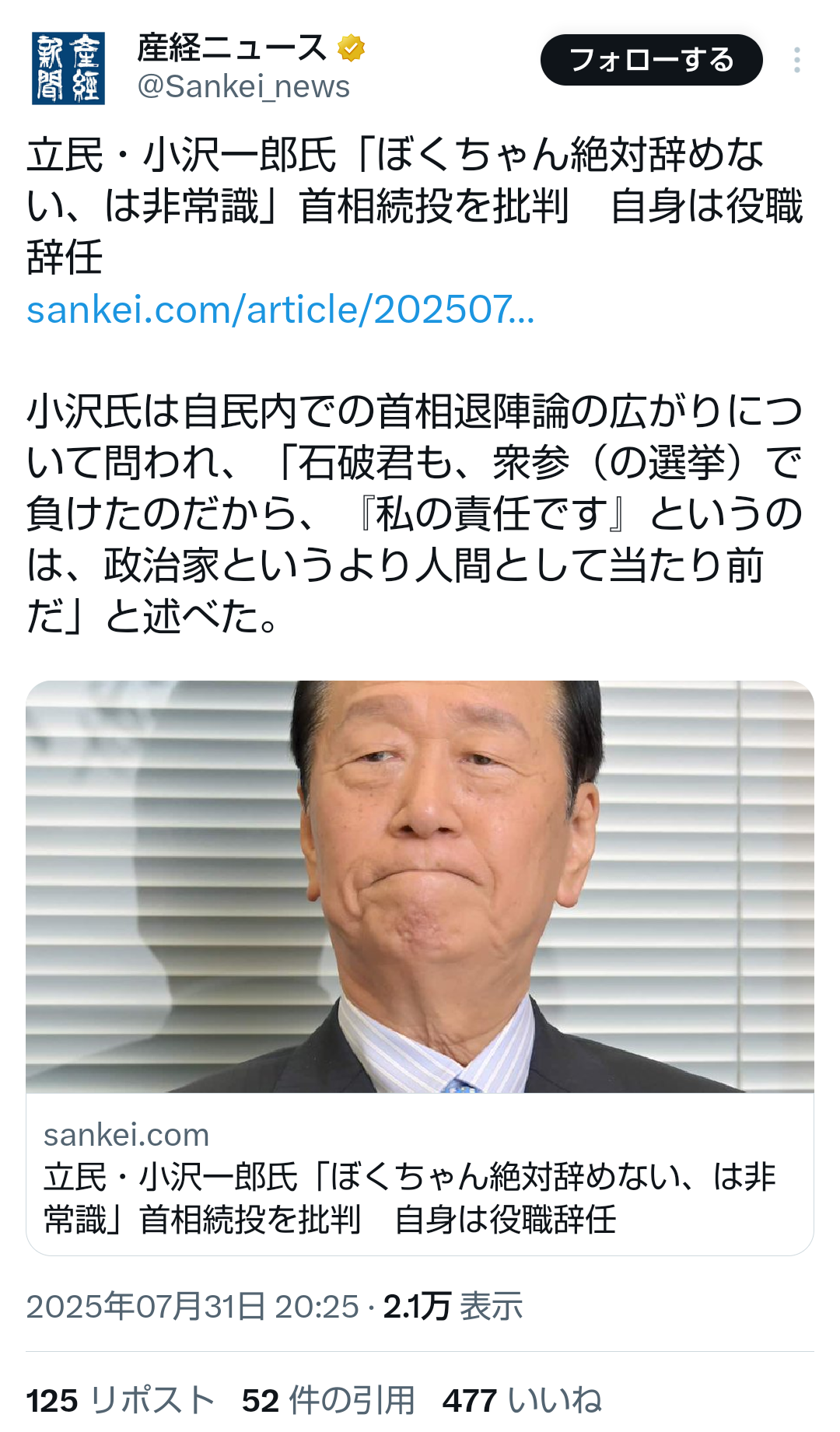Open the @Sankei_news handle
The width and height of the screenshot is (840, 1432).
tap(243, 86)
